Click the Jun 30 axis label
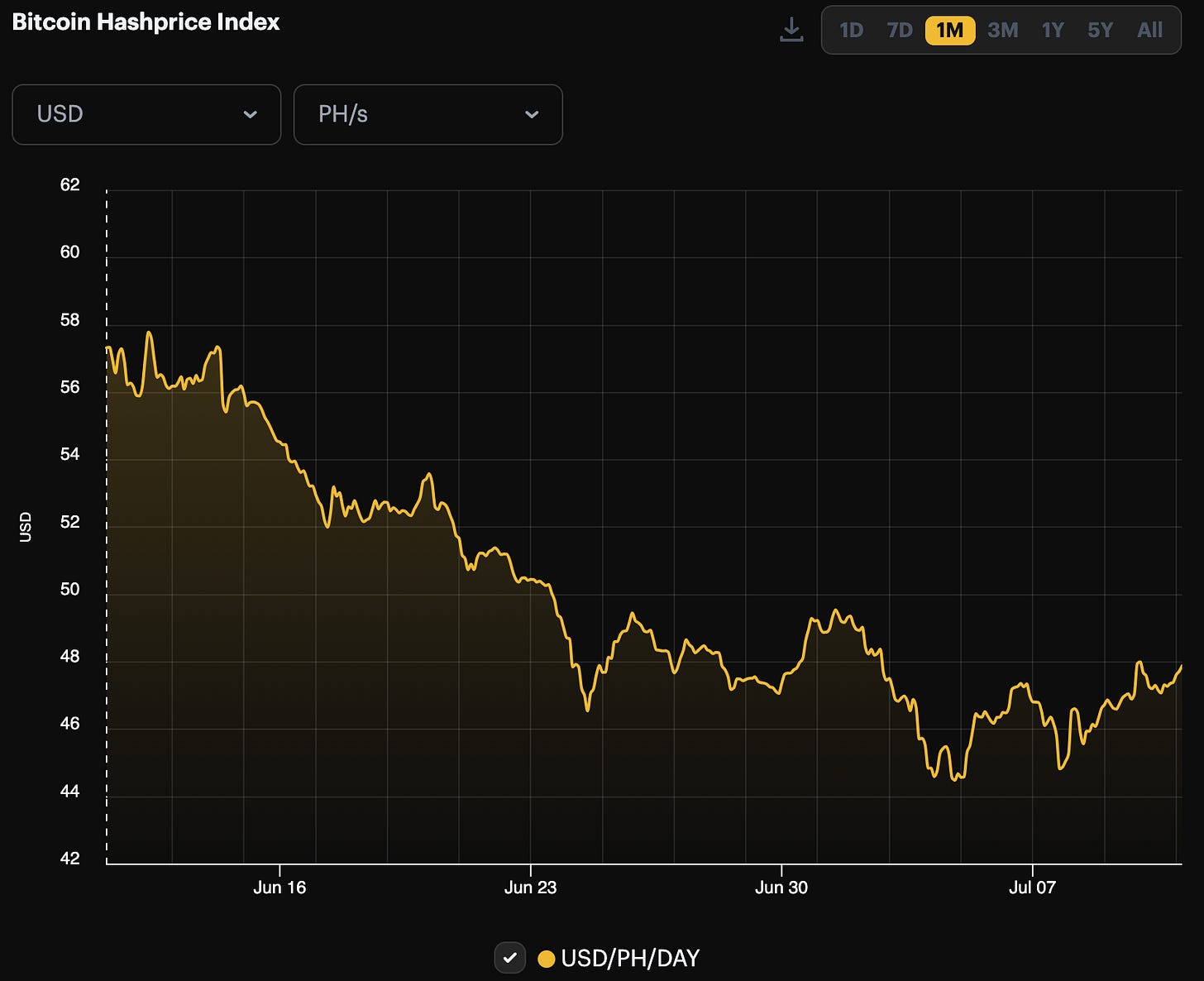 (x=781, y=888)
